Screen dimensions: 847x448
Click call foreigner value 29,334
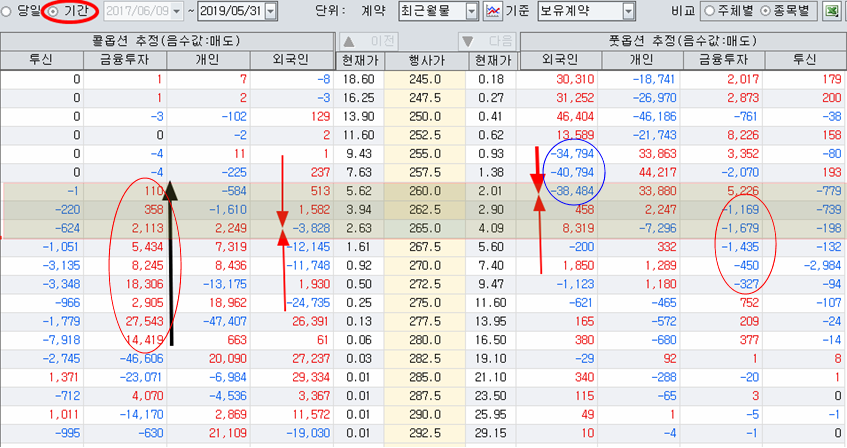[x=311, y=378]
